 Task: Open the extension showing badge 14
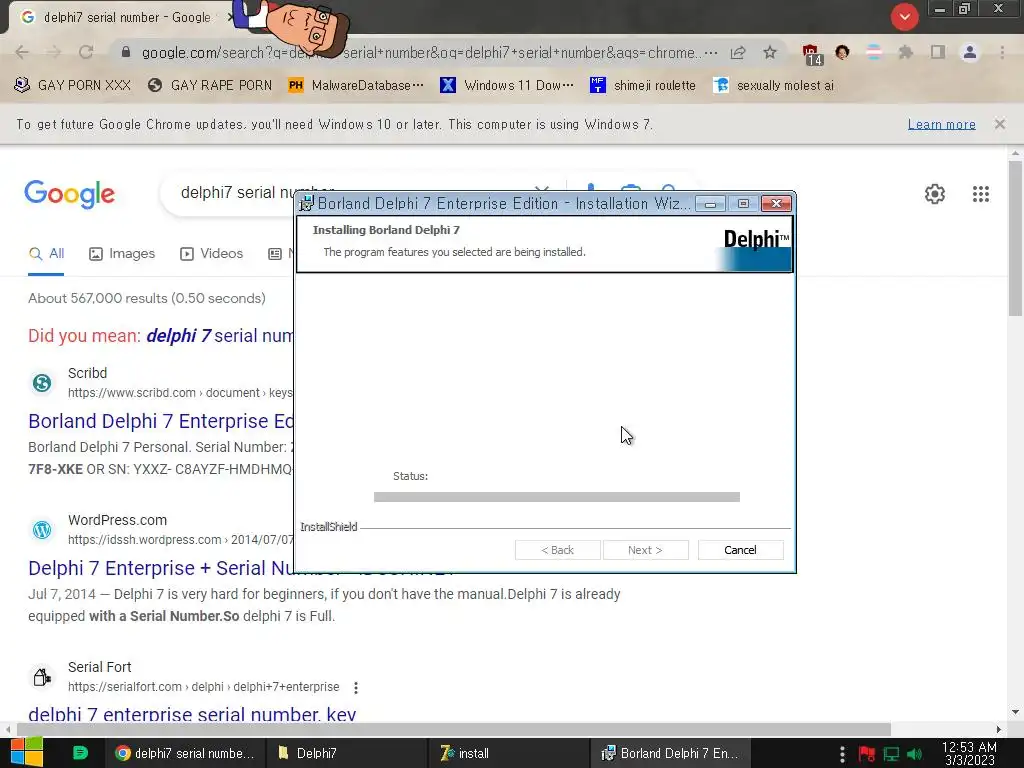pos(811,54)
